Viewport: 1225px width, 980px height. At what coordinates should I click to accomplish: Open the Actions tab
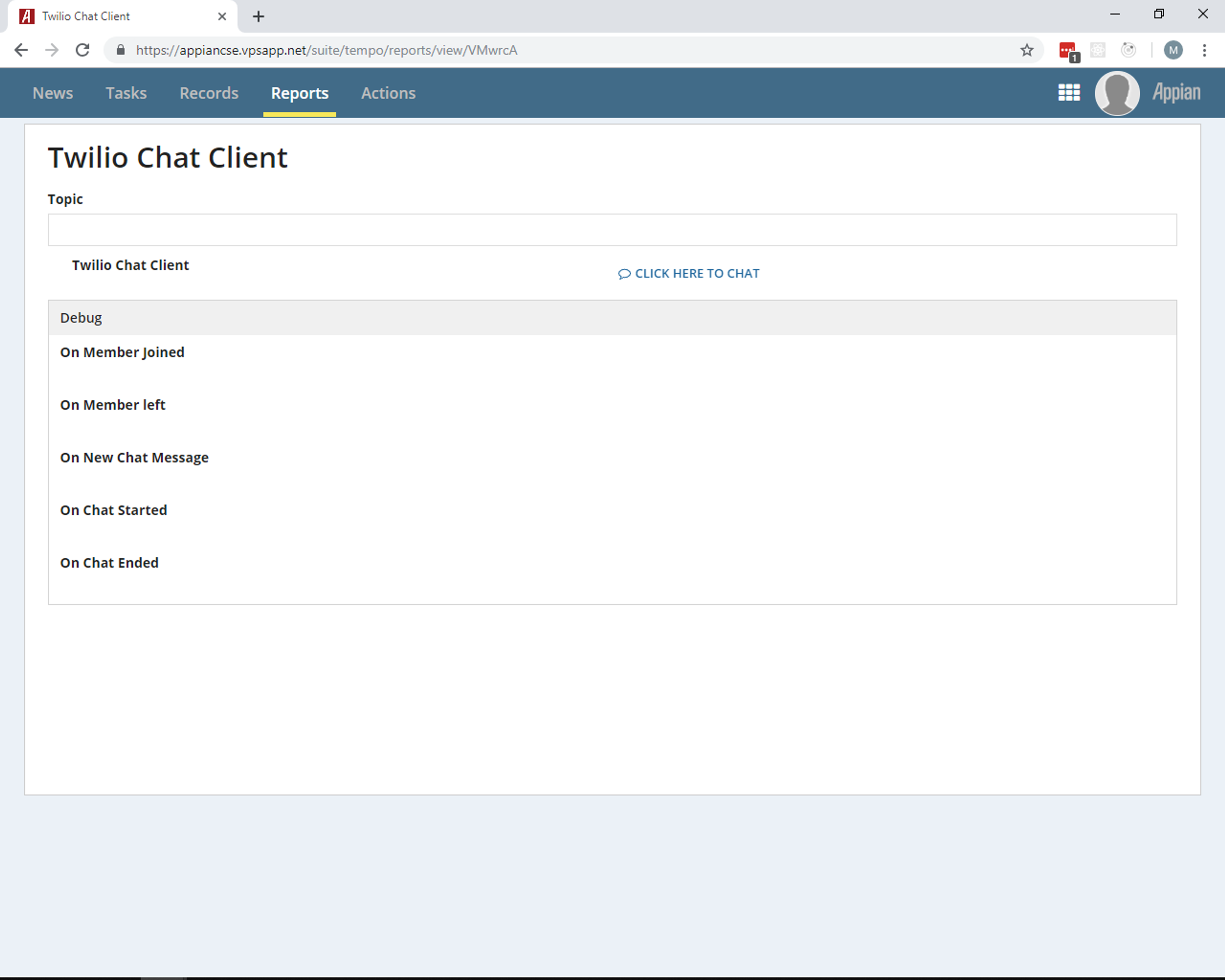coord(388,93)
